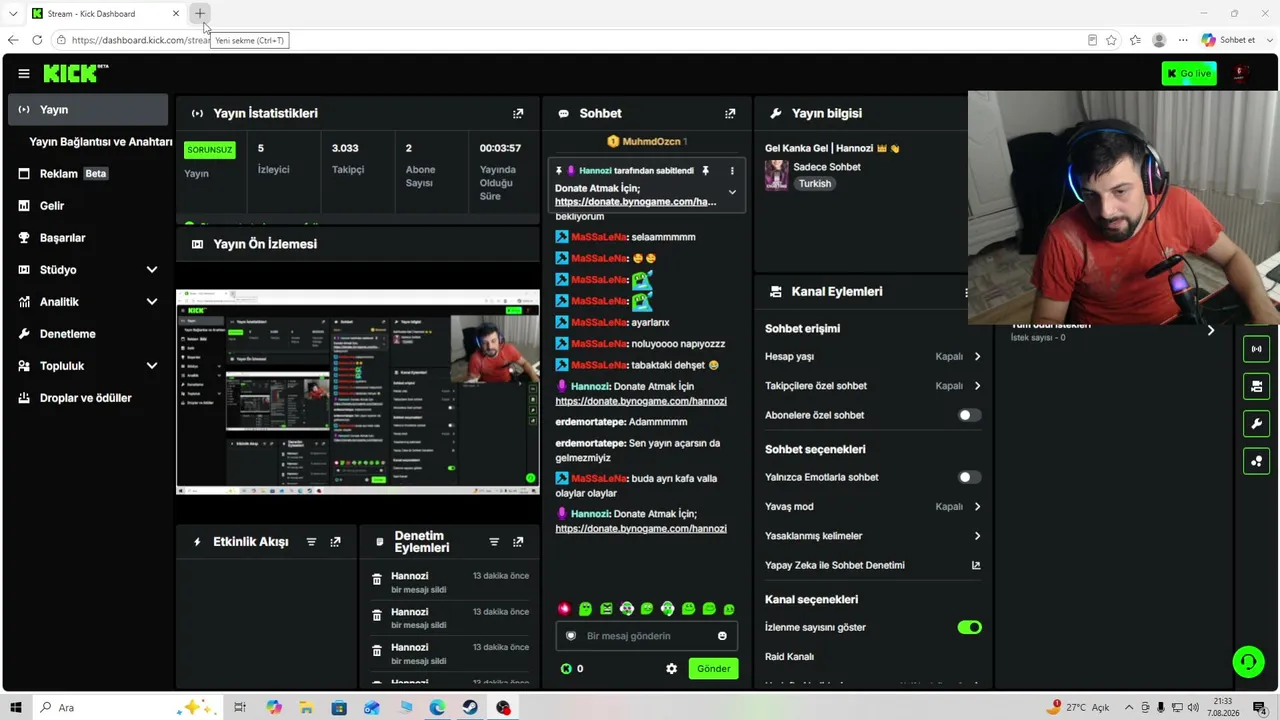Image resolution: width=1280 pixels, height=720 pixels.
Task: Open a new browser tab
Action: click(200, 14)
